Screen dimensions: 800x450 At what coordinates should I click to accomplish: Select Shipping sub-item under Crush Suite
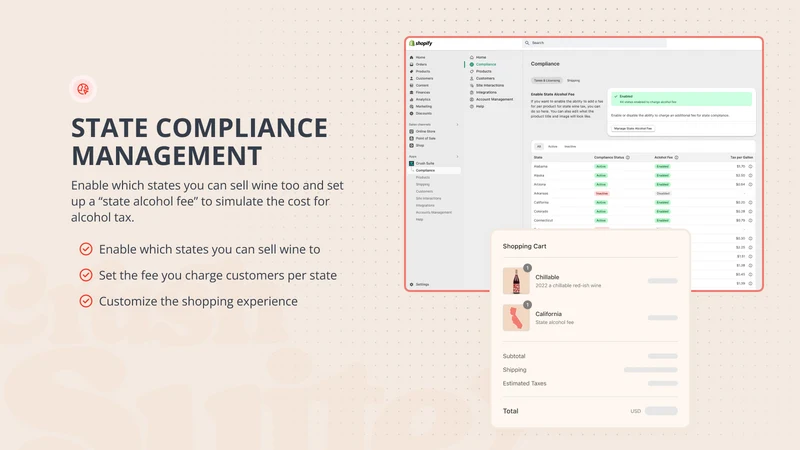pyautogui.click(x=422, y=184)
